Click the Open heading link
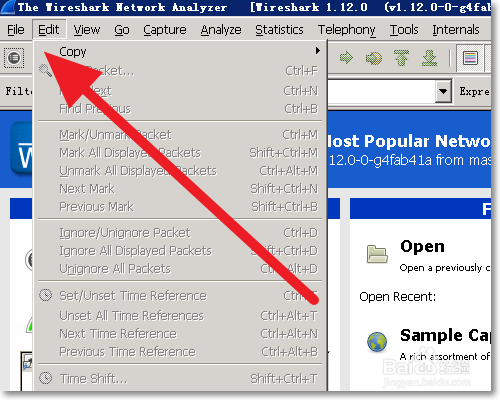This screenshot has width=500, height=400. pyautogui.click(x=422, y=247)
